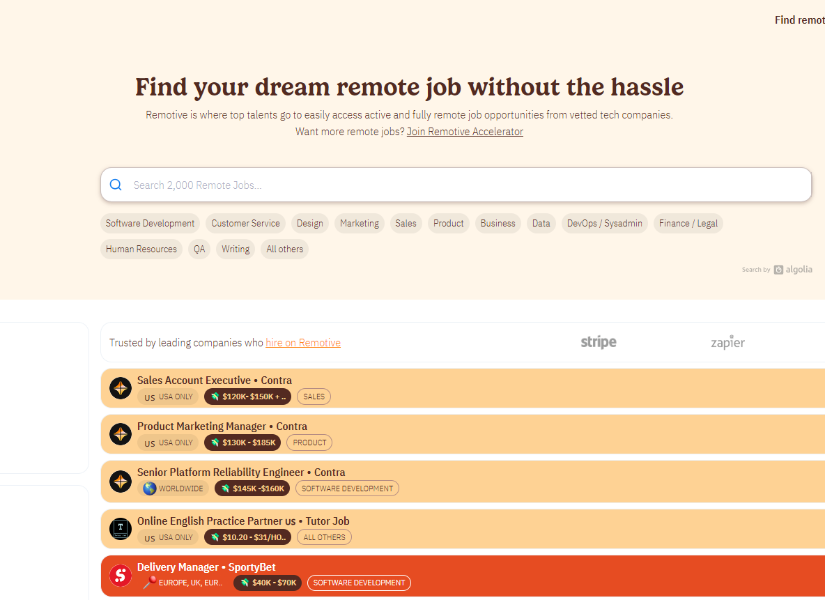Toggle the Customer Service filter chip
The height and width of the screenshot is (600, 825).
246,223
